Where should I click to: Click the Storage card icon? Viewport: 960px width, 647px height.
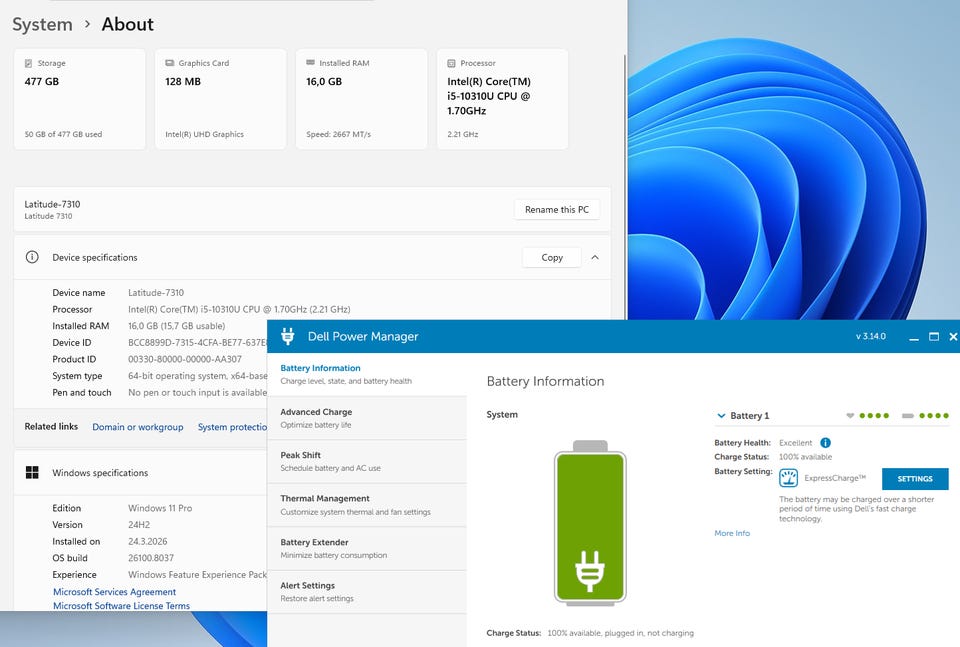tap(28, 63)
